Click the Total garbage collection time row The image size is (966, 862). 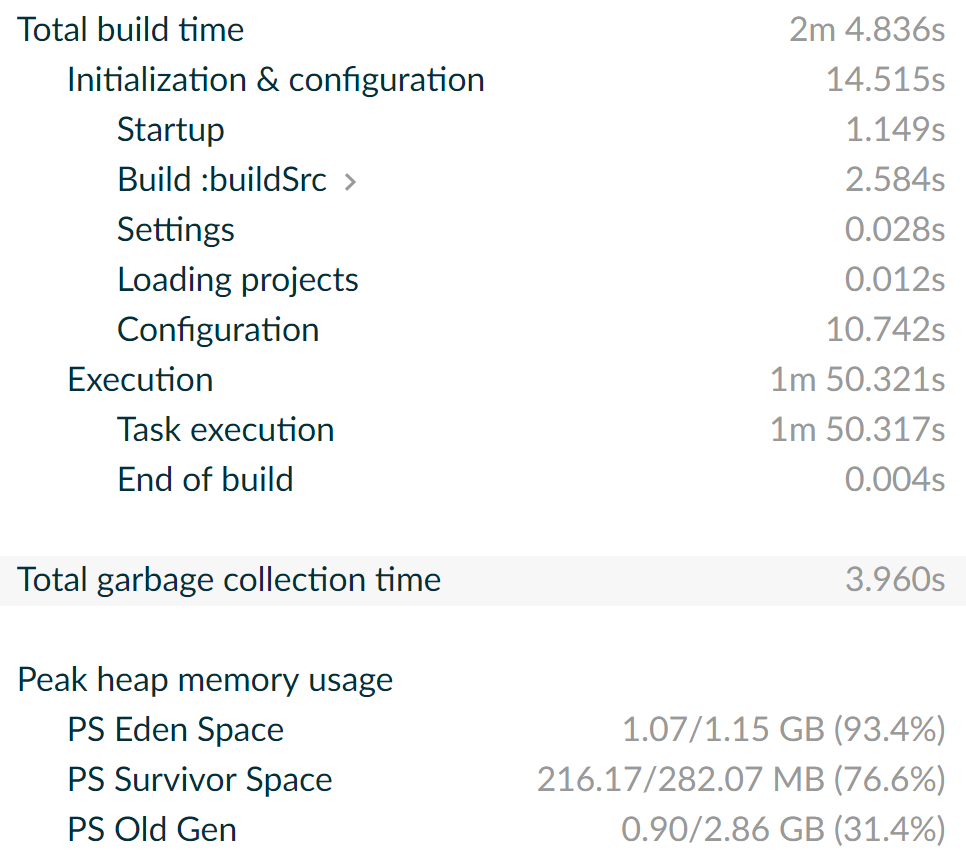[229, 580]
